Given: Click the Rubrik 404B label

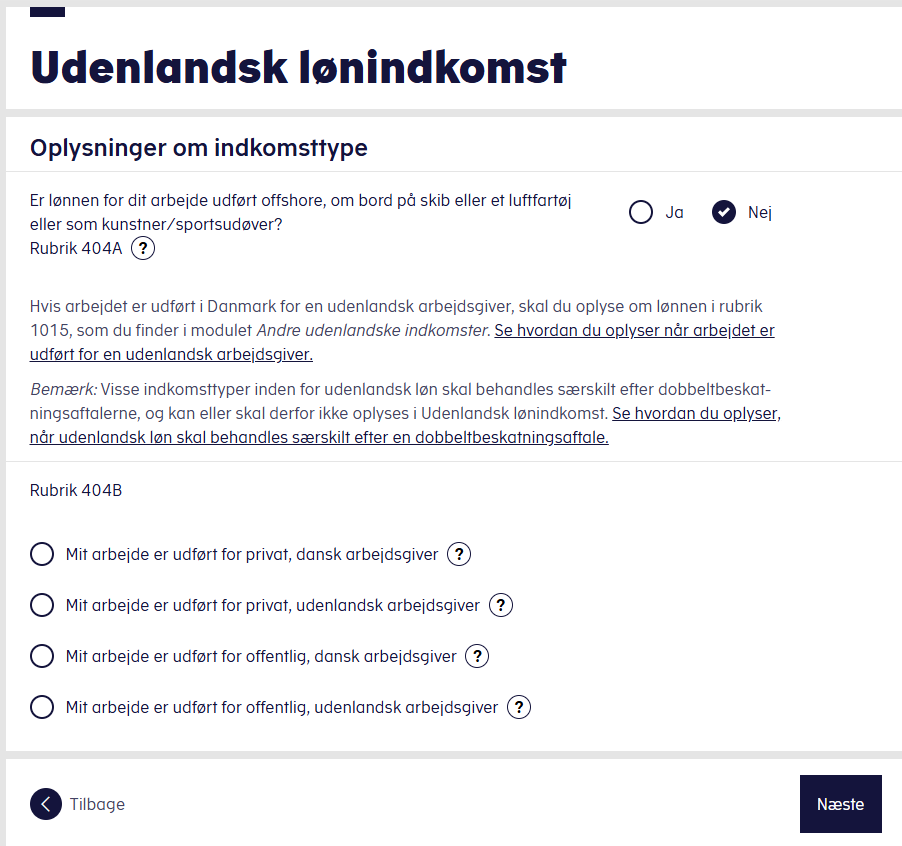Looking at the screenshot, I should tap(76, 491).
